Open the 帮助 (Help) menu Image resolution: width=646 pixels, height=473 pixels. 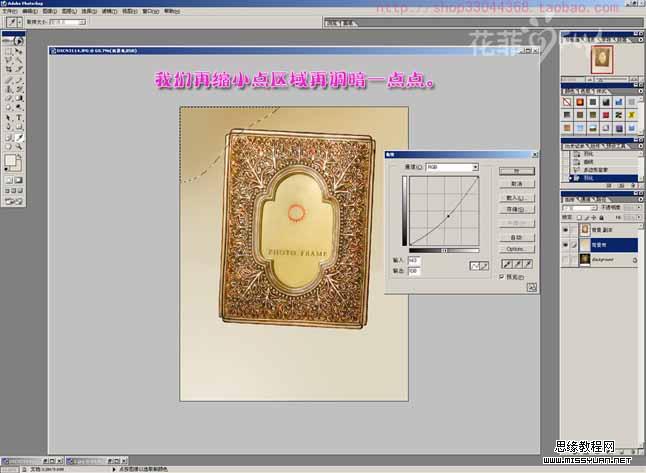click(x=171, y=11)
